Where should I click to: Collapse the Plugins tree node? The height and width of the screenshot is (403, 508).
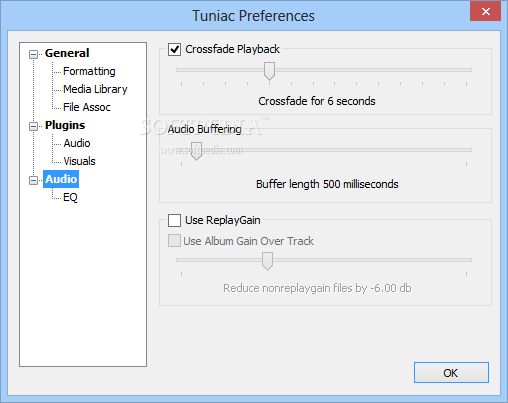point(33,126)
